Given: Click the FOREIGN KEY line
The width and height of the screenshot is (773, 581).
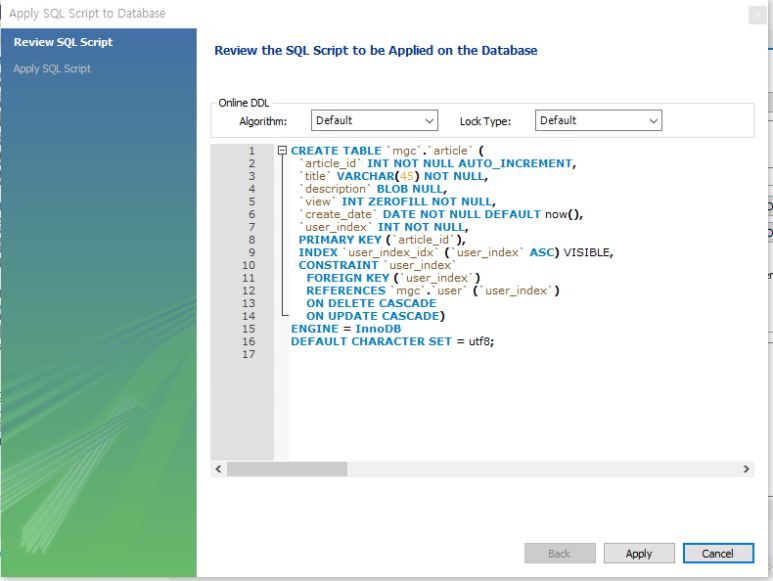Looking at the screenshot, I should (x=393, y=278).
